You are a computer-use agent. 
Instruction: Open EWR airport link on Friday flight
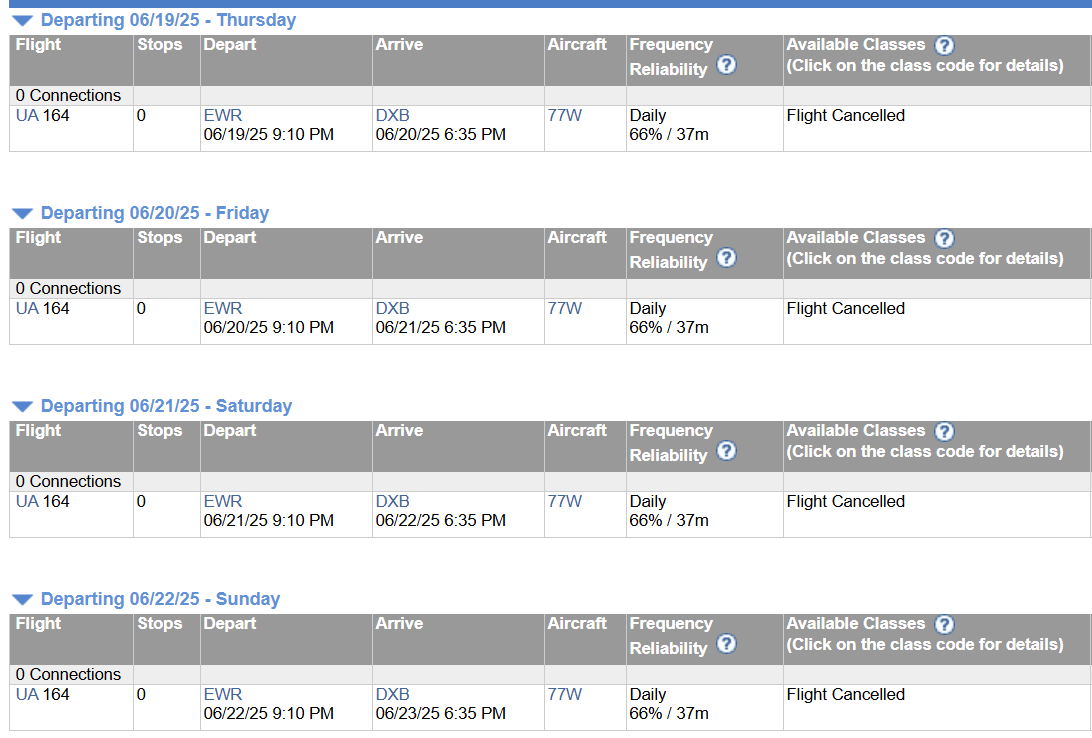(223, 308)
